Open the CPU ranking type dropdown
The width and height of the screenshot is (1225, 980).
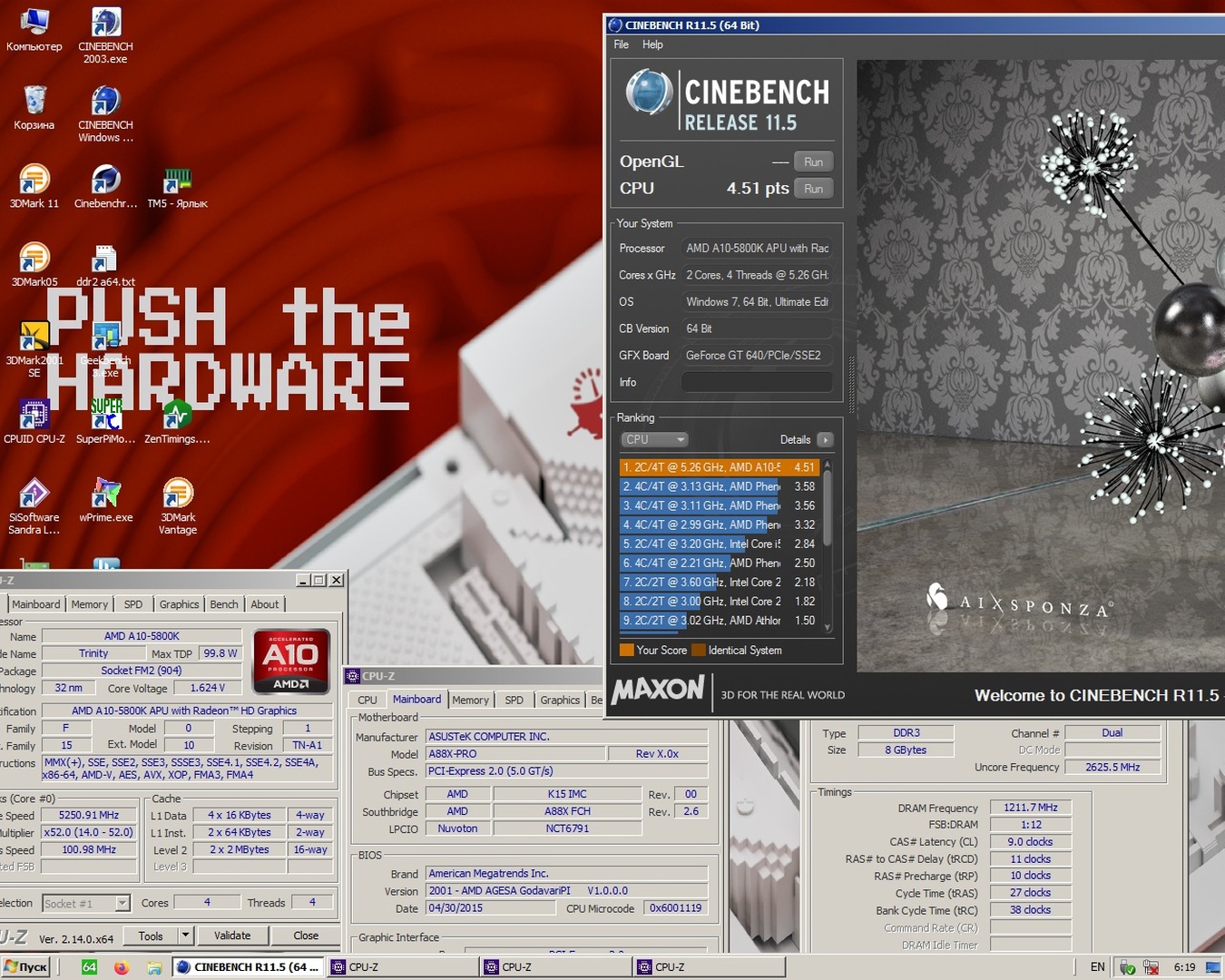(655, 439)
